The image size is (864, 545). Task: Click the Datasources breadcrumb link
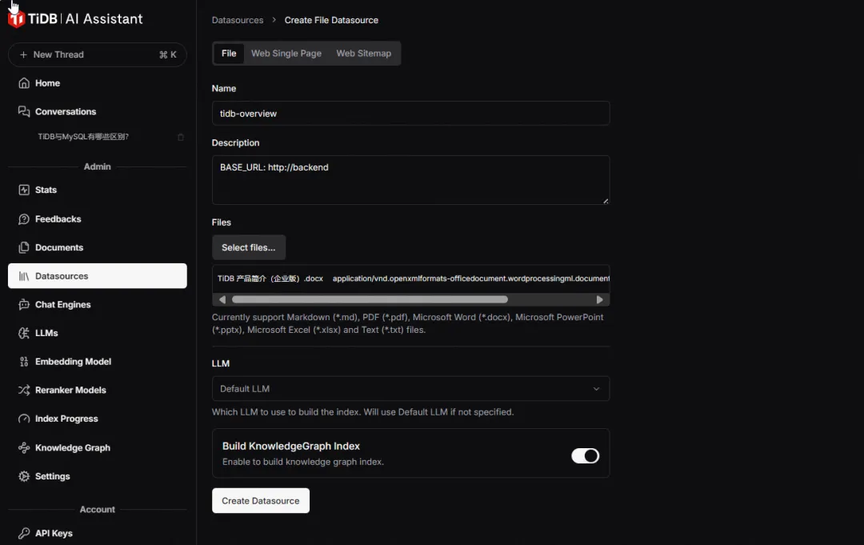tap(237, 20)
